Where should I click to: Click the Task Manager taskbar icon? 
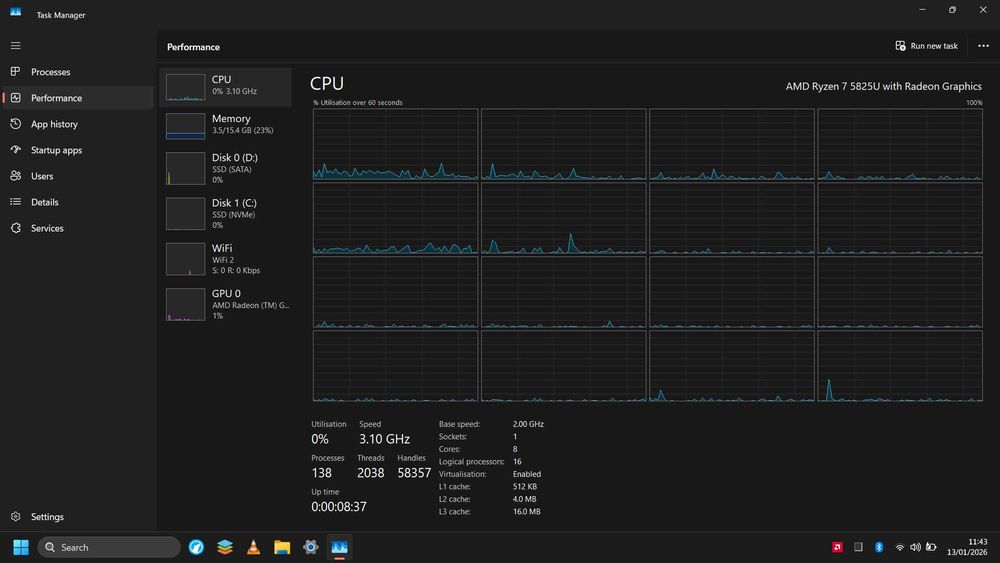339,547
